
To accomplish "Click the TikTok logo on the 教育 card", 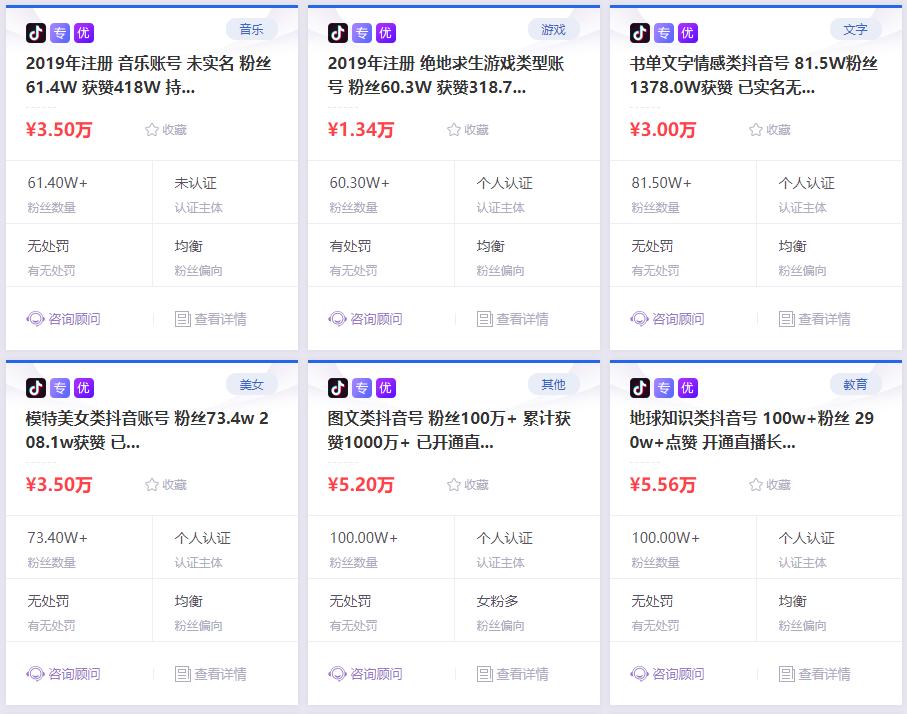I will coord(641,387).
